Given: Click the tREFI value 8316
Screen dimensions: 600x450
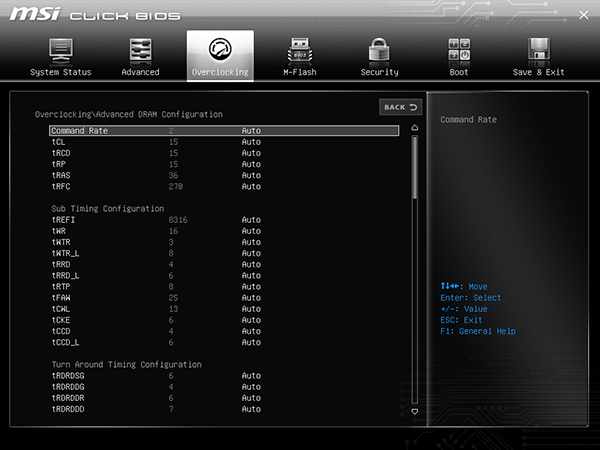Looking at the screenshot, I should tap(178, 220).
